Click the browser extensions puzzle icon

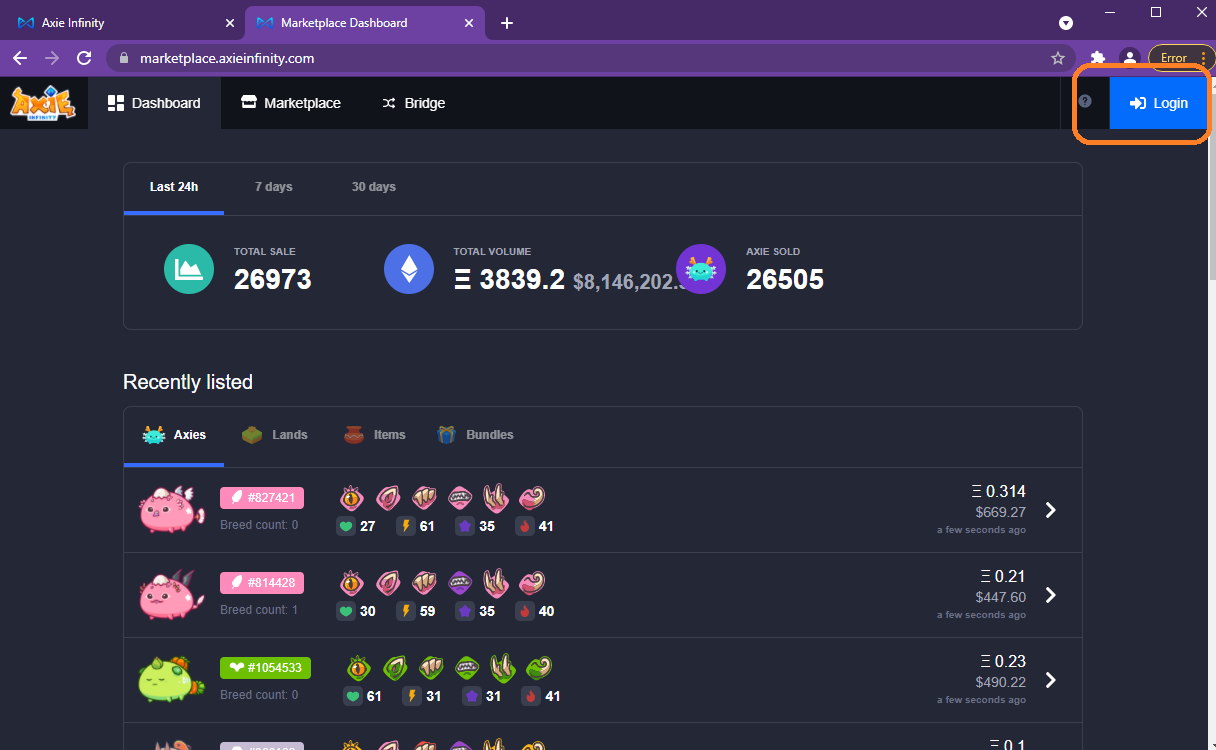tap(1098, 58)
